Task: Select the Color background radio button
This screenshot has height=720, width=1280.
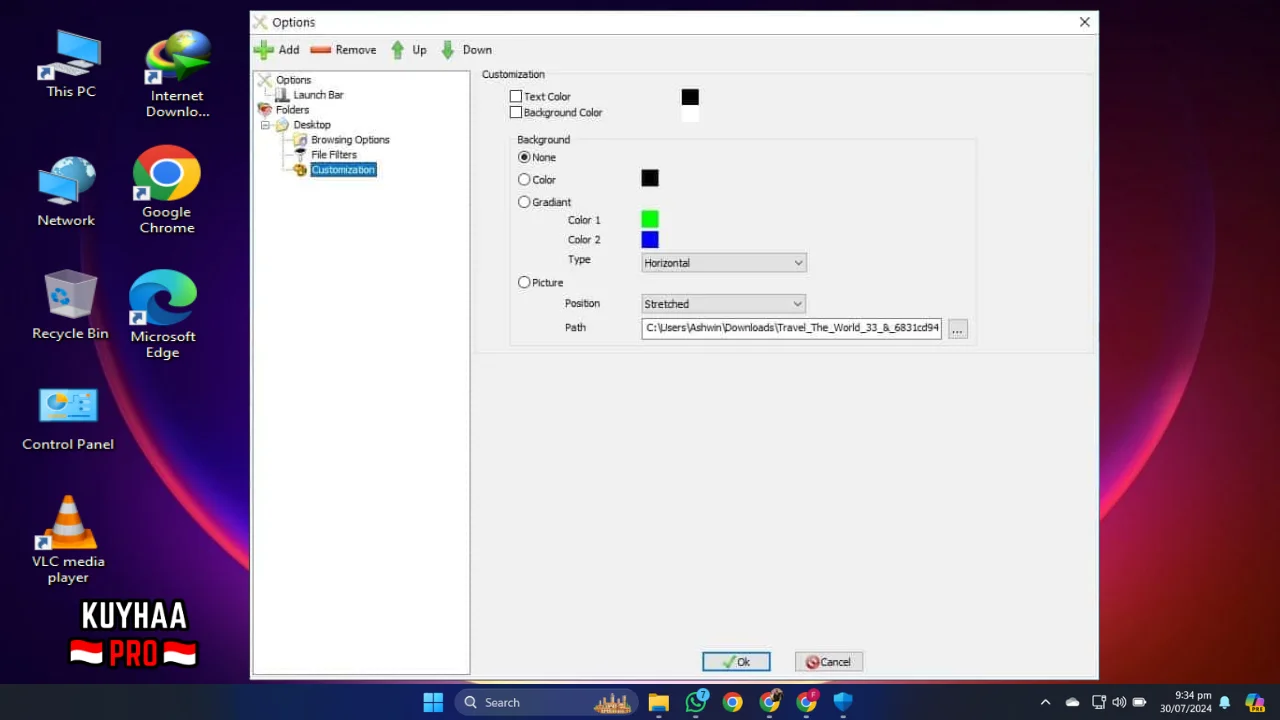Action: pyautogui.click(x=524, y=180)
